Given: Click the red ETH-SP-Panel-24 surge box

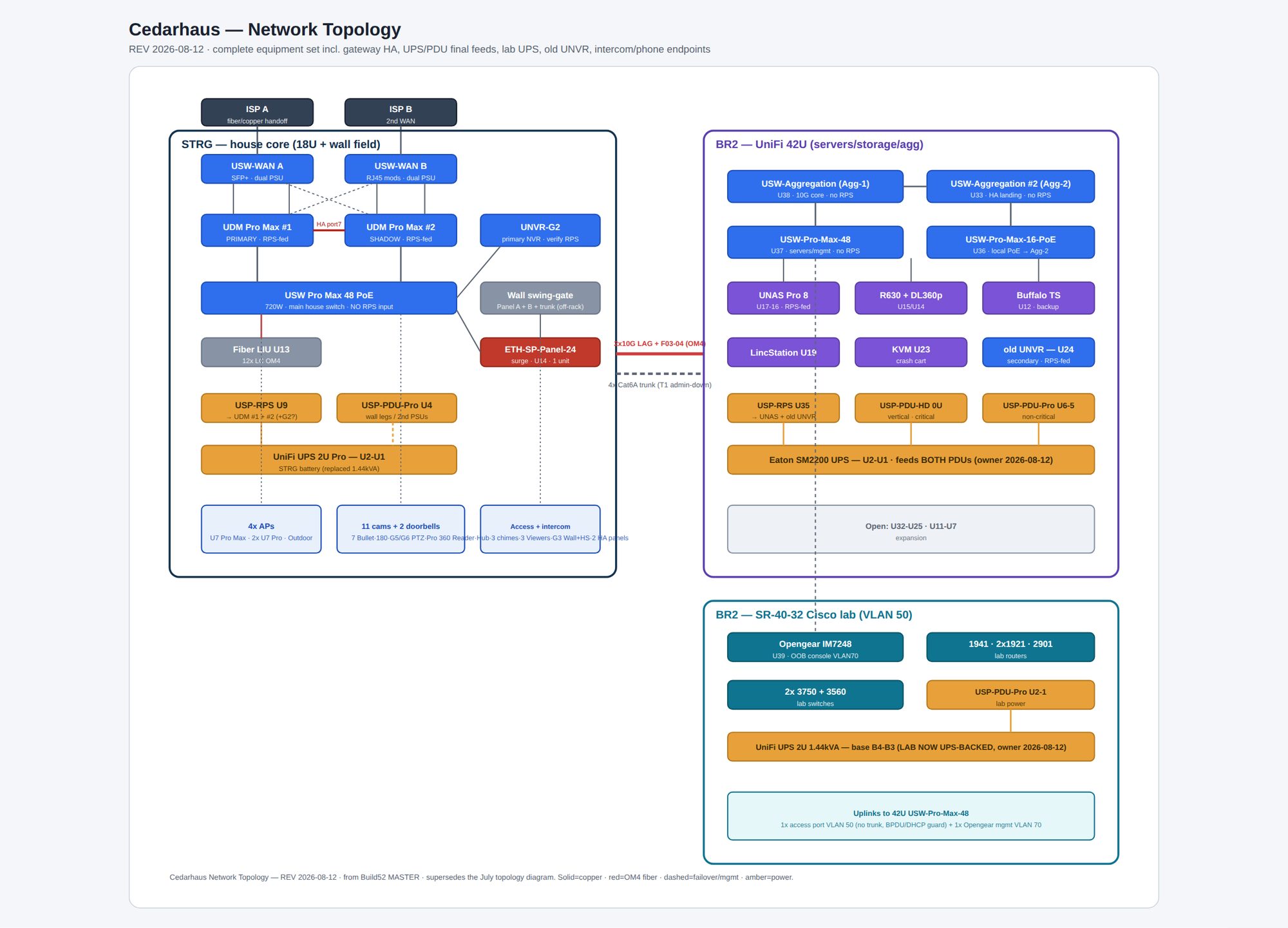Looking at the screenshot, I should coord(540,352).
